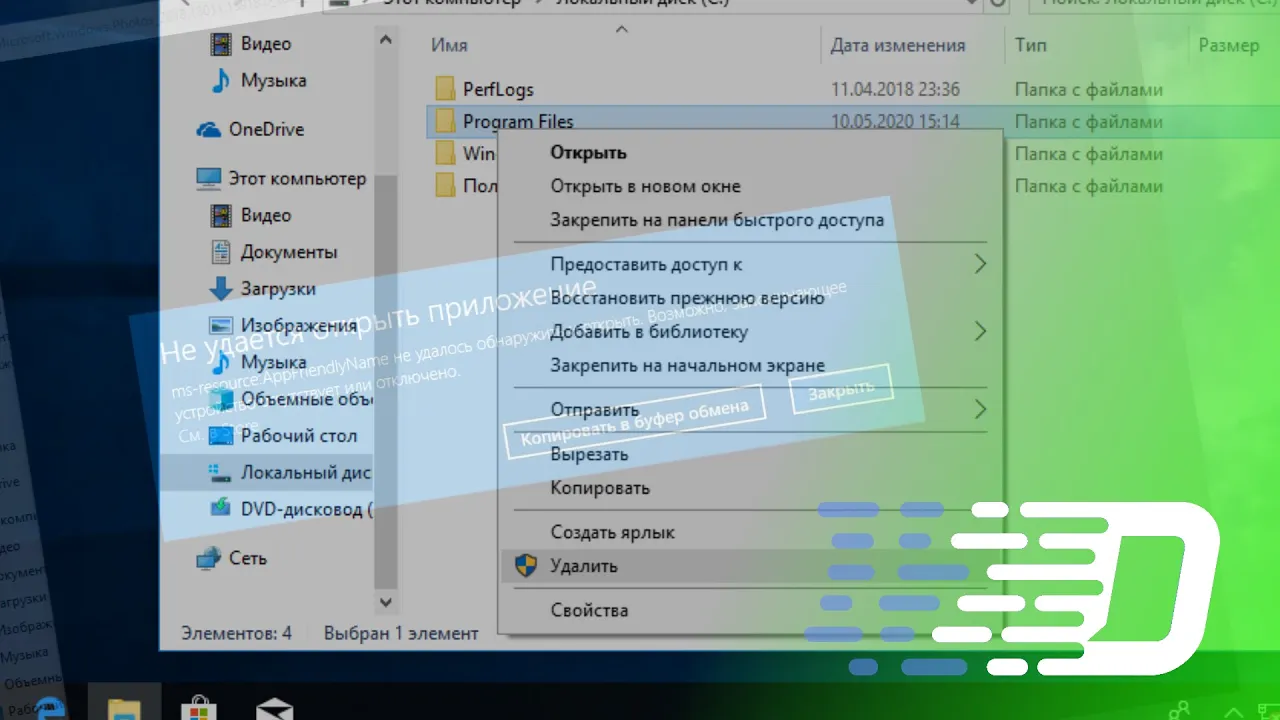Select Объемные объекты in the sidebar

(307, 399)
